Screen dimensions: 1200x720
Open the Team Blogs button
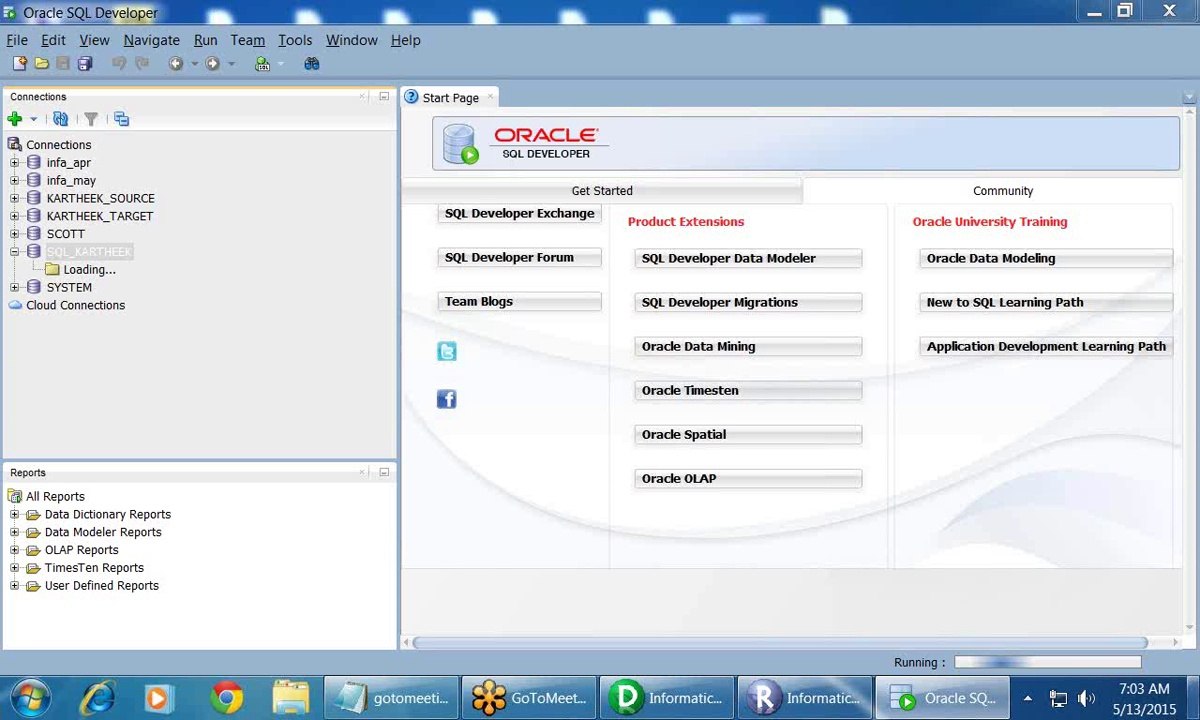[x=519, y=302]
